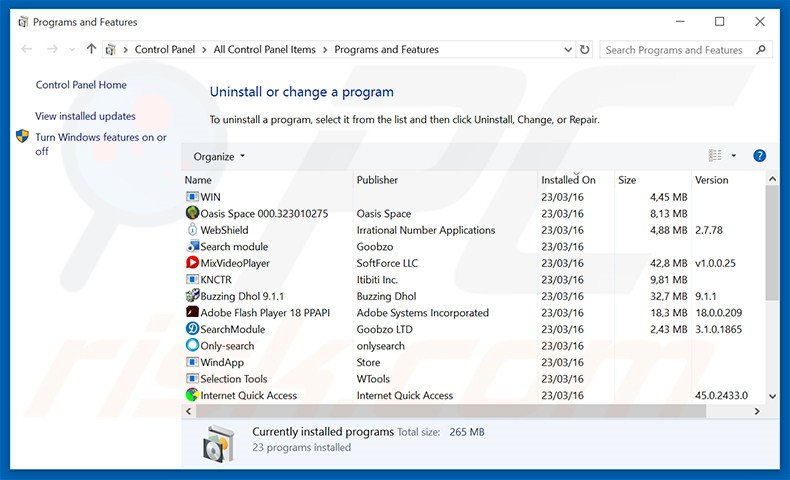The width and height of the screenshot is (790, 480).
Task: Click the Adobe Flash Player icon
Action: (192, 312)
